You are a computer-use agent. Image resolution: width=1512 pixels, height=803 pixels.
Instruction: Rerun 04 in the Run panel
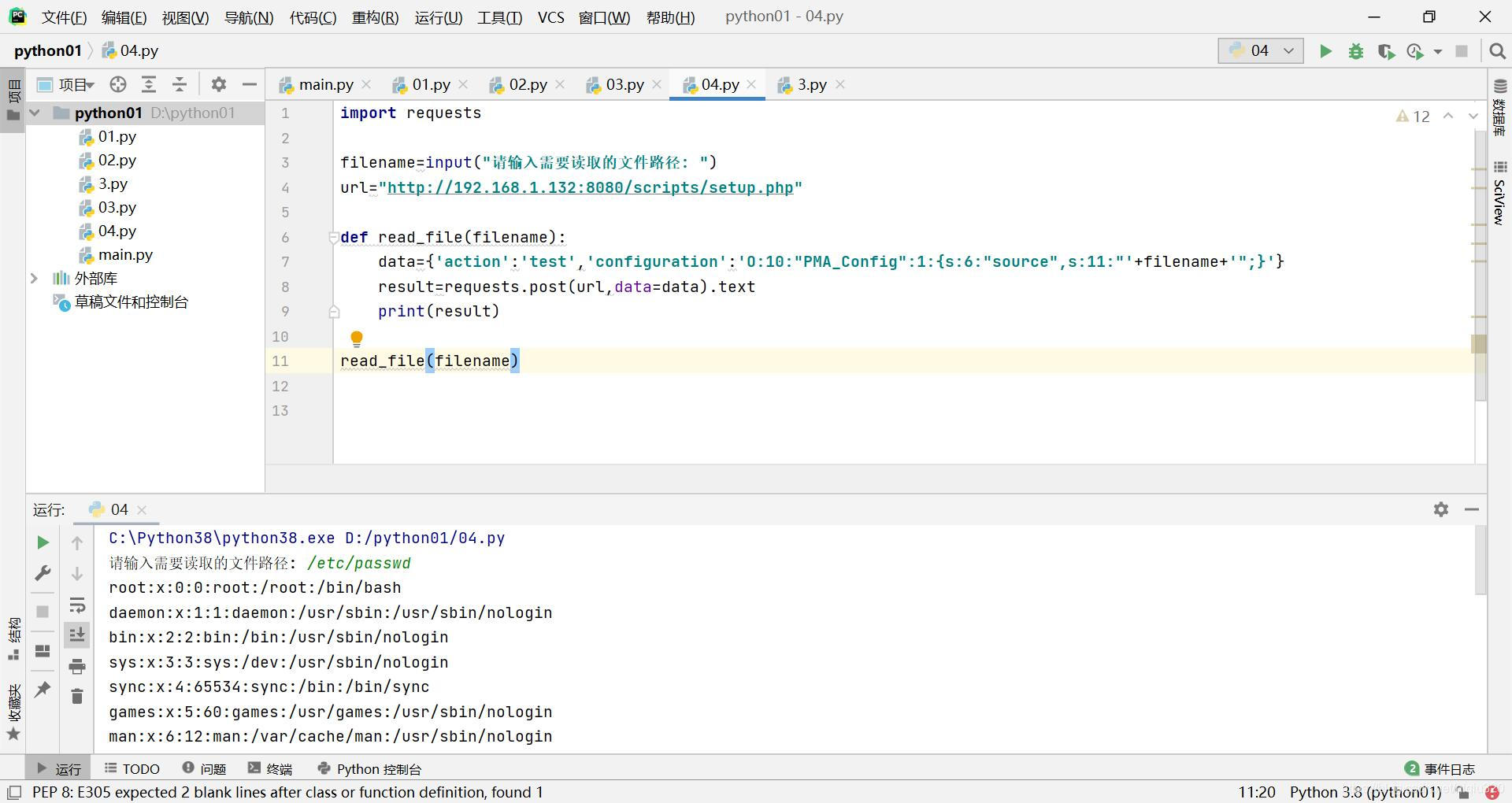pyautogui.click(x=43, y=542)
